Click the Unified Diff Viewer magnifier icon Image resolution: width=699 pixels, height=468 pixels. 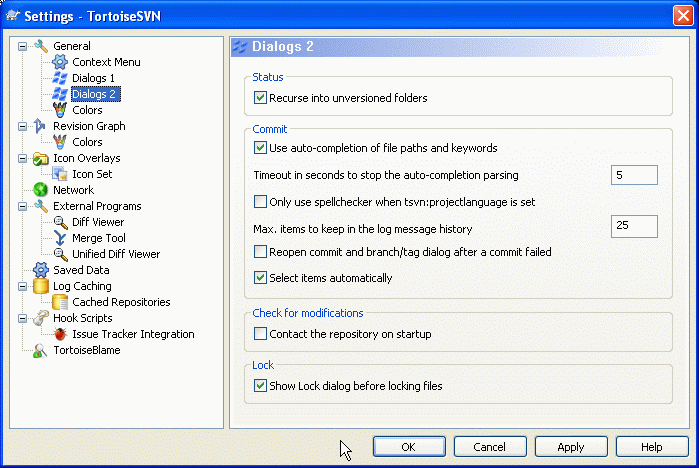[x=60, y=254]
